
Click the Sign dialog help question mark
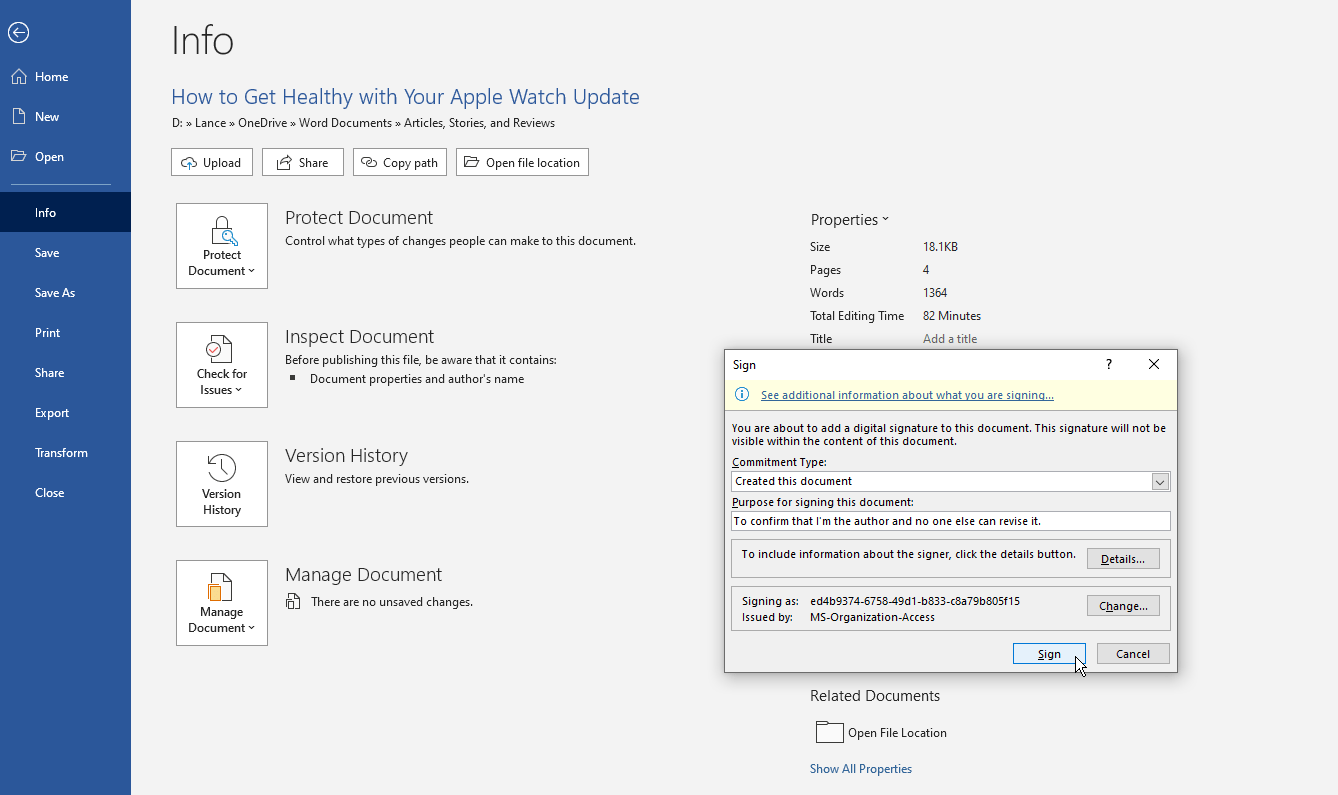click(1108, 365)
